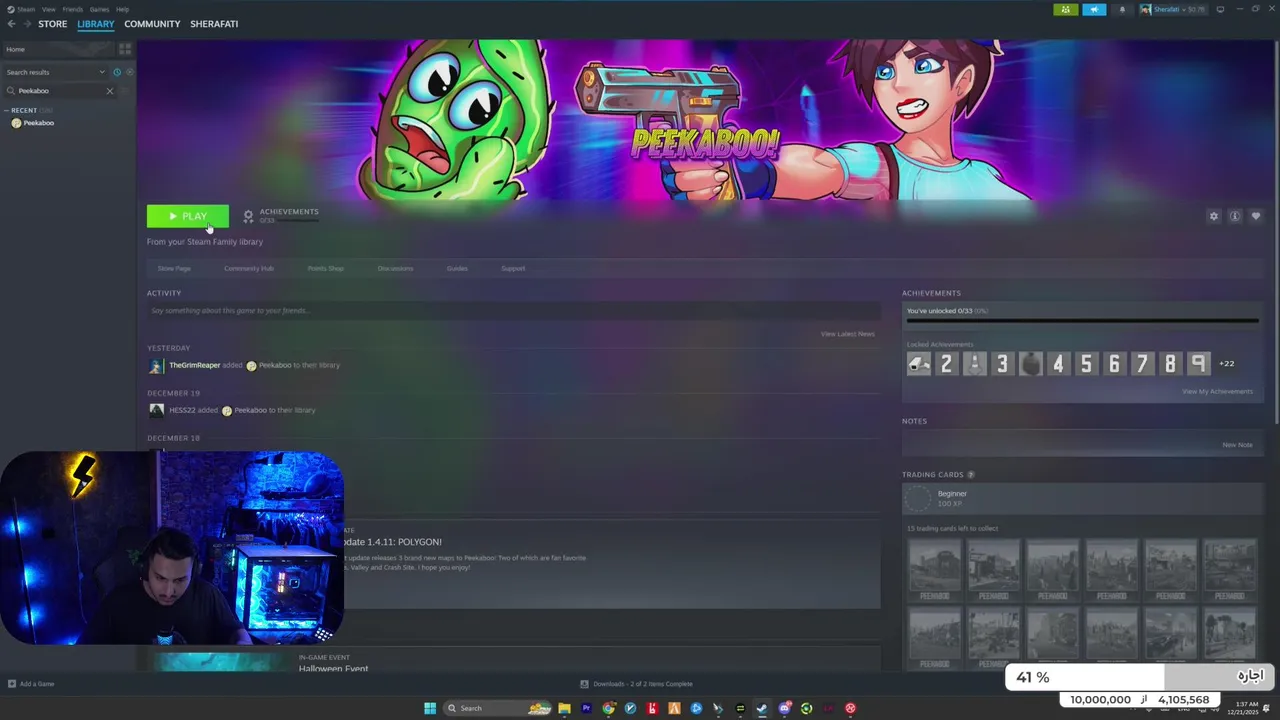This screenshot has height=720, width=1280.
Task: Click View My Achievements
Action: [1217, 391]
